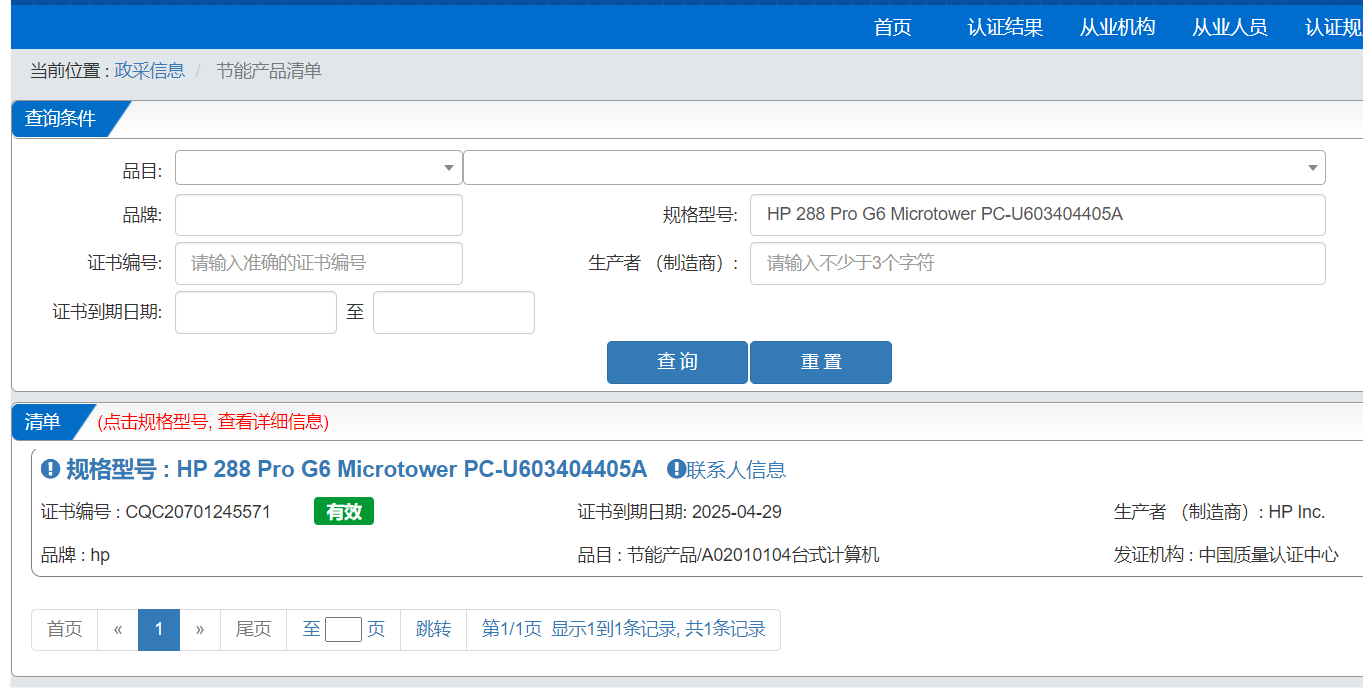Click the 节能产品清单 breadcrumb text
Viewport: 1363px width, 688px height.
(269, 71)
